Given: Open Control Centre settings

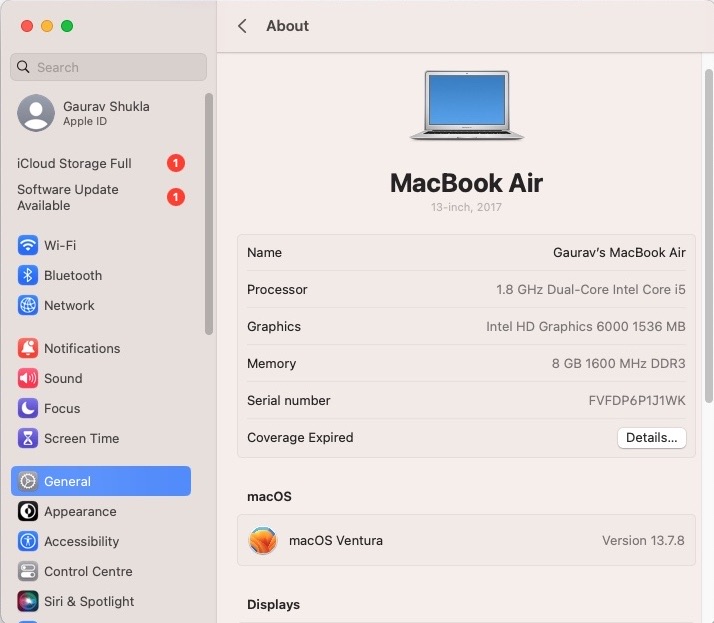Looking at the screenshot, I should 101,571.
